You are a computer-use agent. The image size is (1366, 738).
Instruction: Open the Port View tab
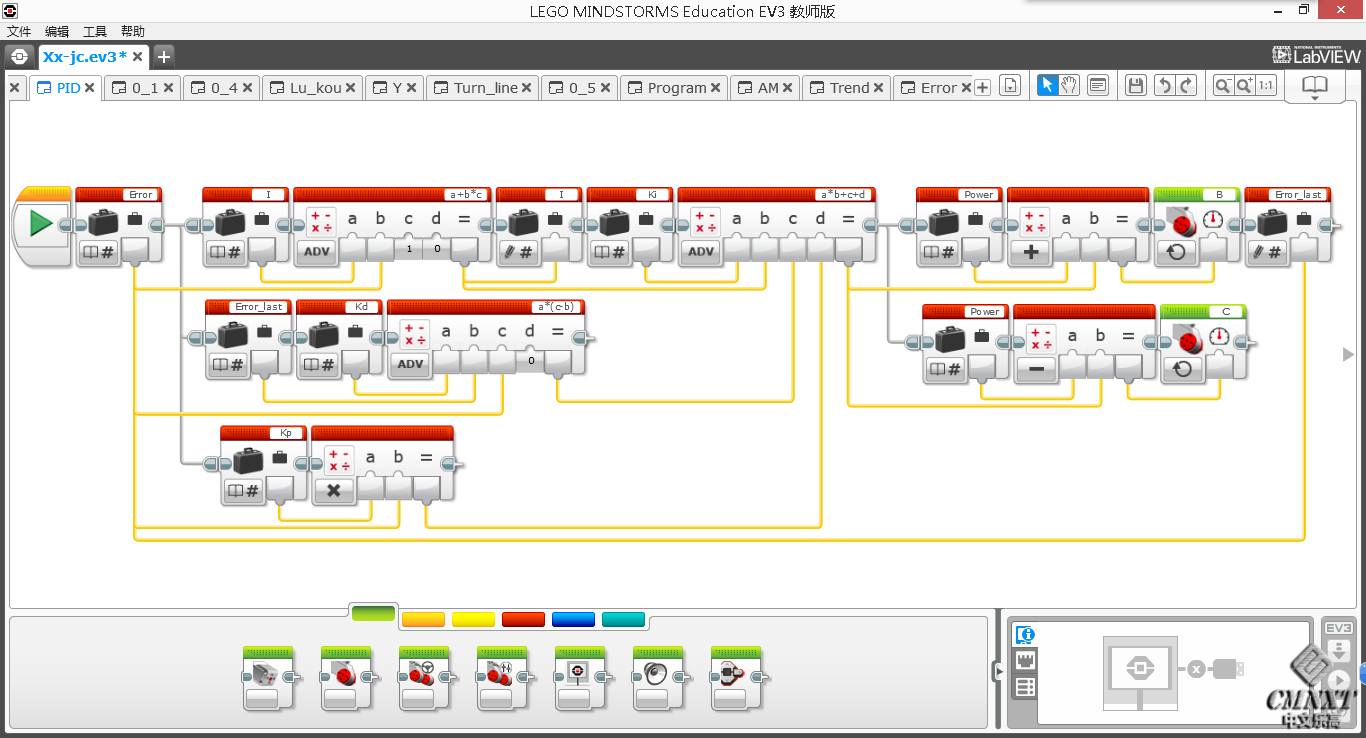(x=1025, y=660)
